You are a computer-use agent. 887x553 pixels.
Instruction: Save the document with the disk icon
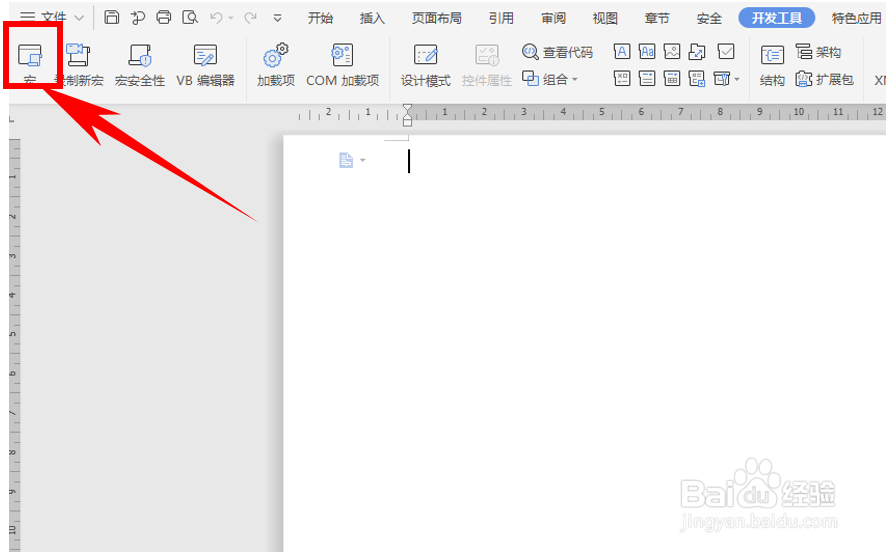[x=112, y=18]
